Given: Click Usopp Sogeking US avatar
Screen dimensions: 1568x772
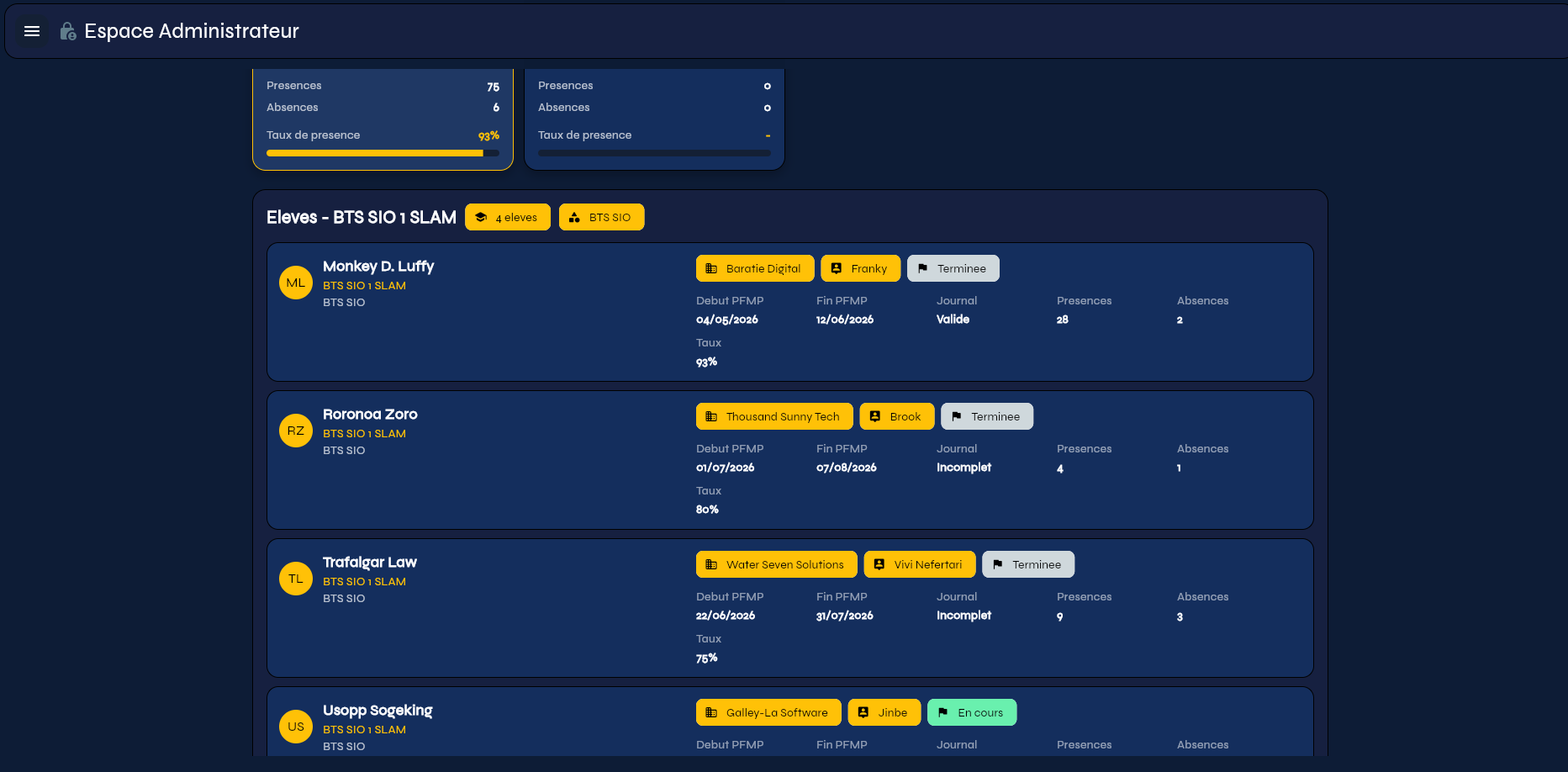Looking at the screenshot, I should (x=296, y=727).
